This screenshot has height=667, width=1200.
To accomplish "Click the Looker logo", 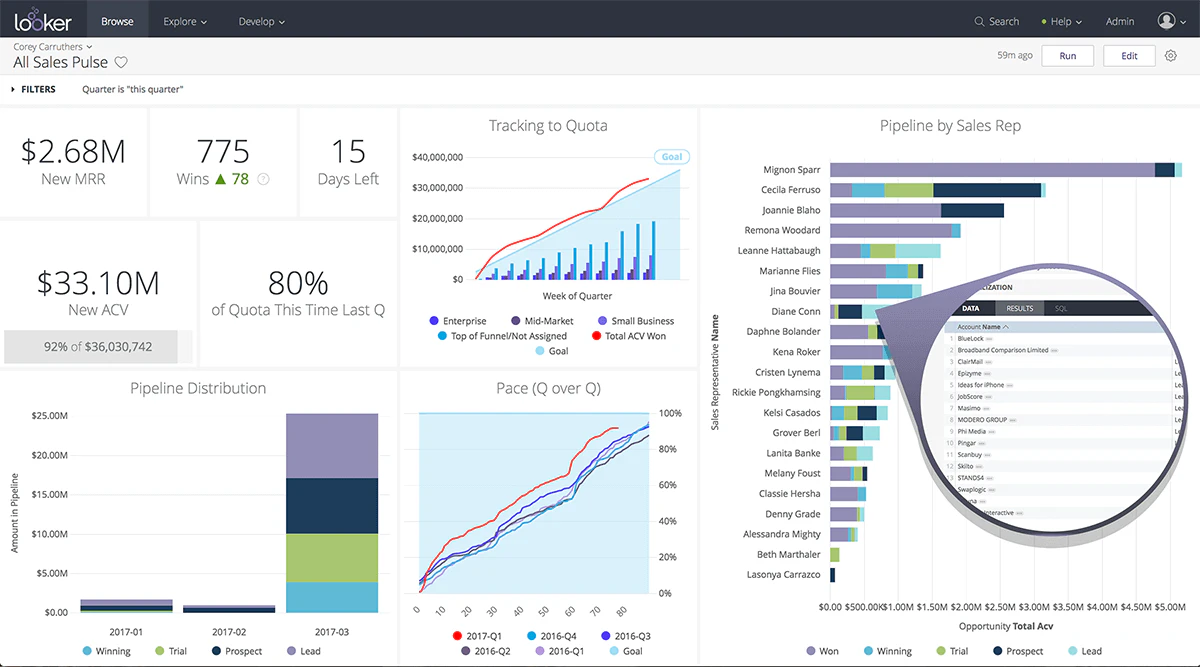I will (42, 20).
